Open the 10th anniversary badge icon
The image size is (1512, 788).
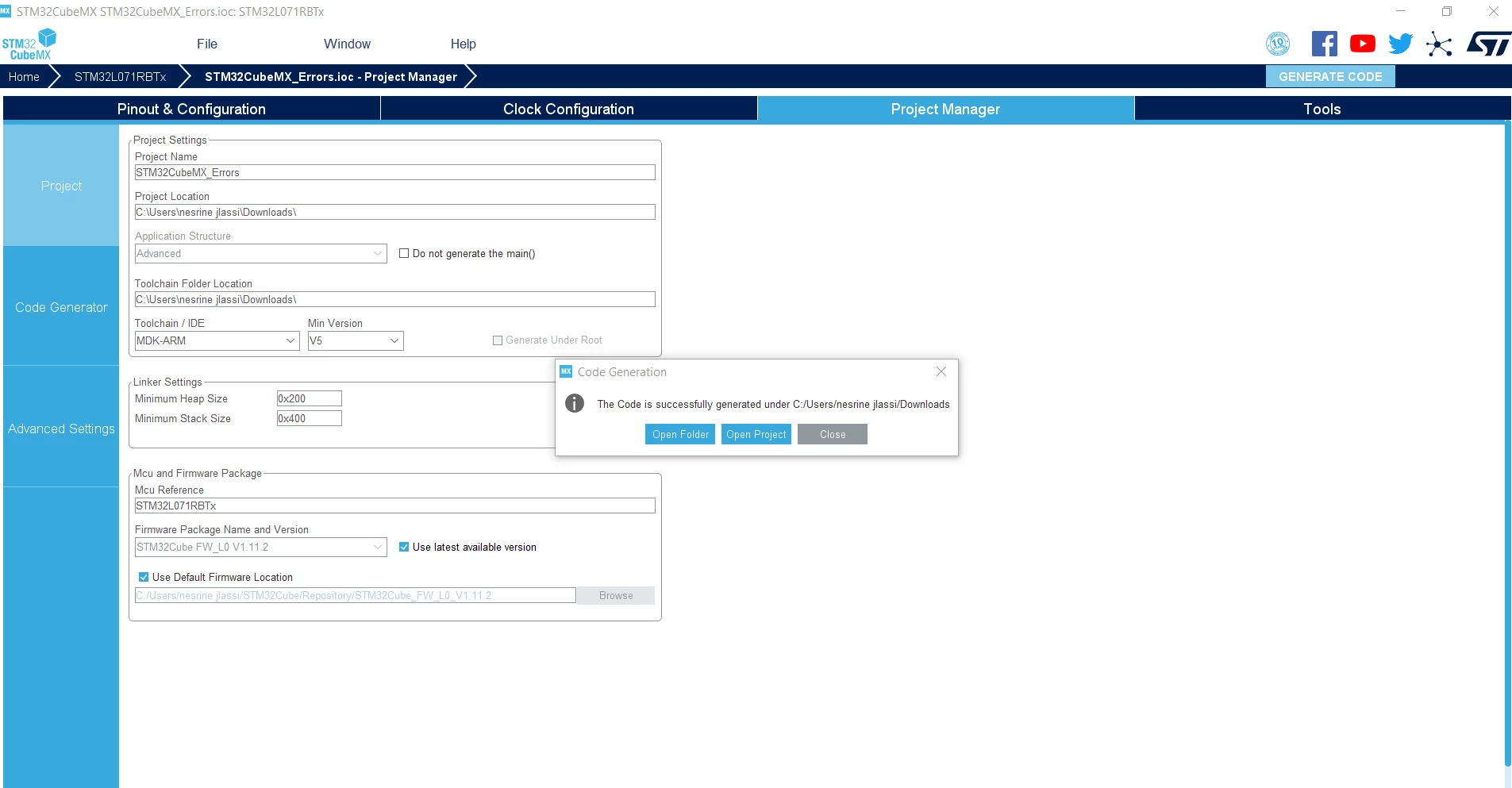[1278, 44]
